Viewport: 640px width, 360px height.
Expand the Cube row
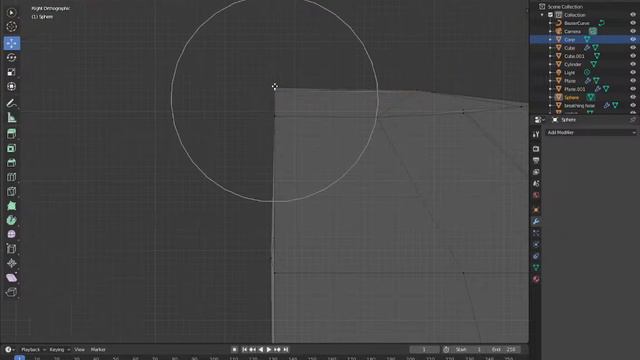[x=550, y=48]
